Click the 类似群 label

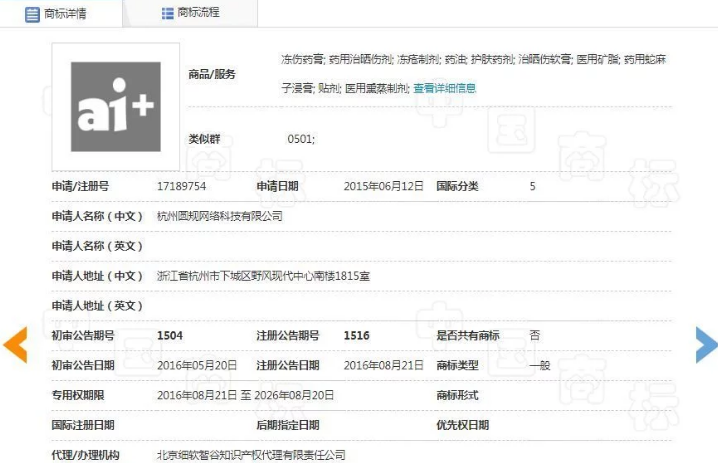(204, 139)
